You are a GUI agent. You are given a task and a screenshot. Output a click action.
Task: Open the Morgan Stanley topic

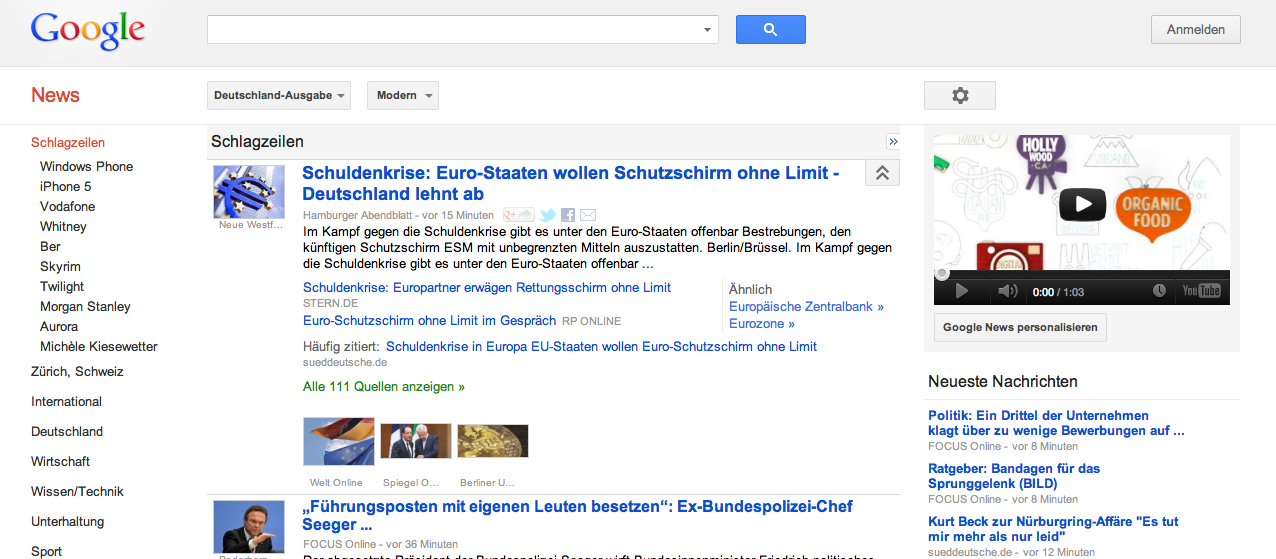85,307
